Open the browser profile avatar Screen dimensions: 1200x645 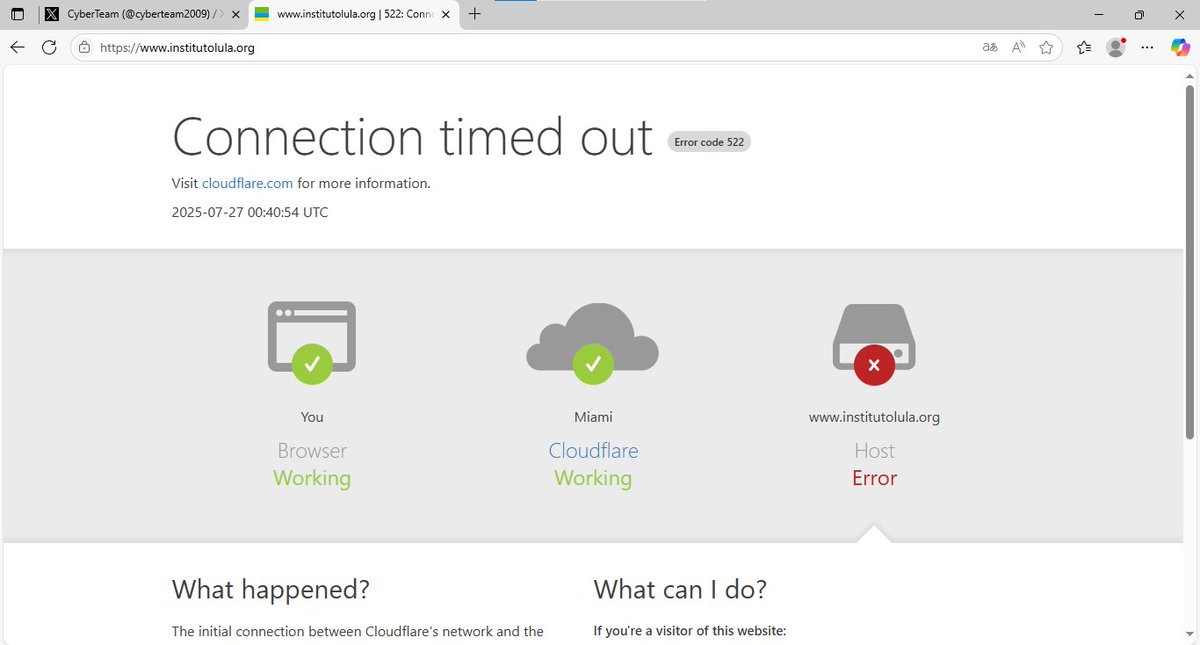pos(1116,47)
